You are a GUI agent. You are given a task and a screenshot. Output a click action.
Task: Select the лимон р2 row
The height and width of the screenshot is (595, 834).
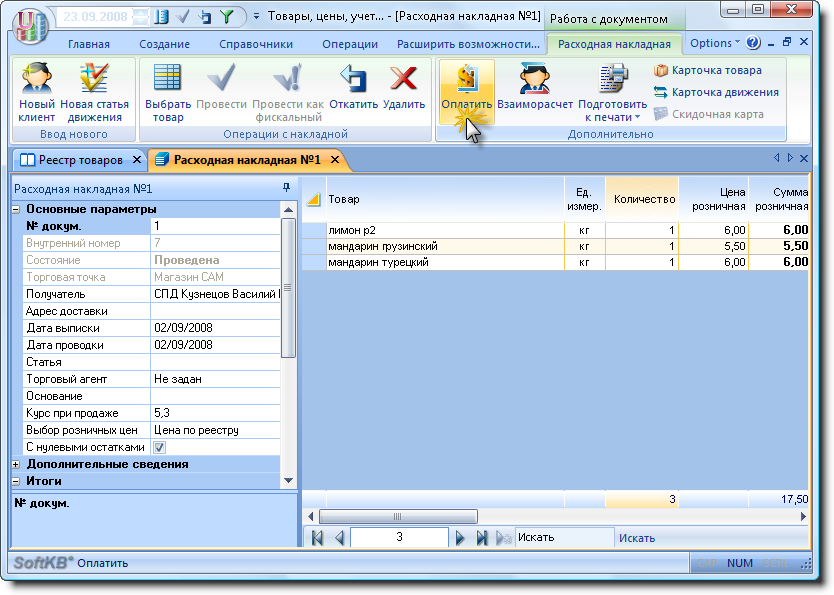(x=555, y=230)
